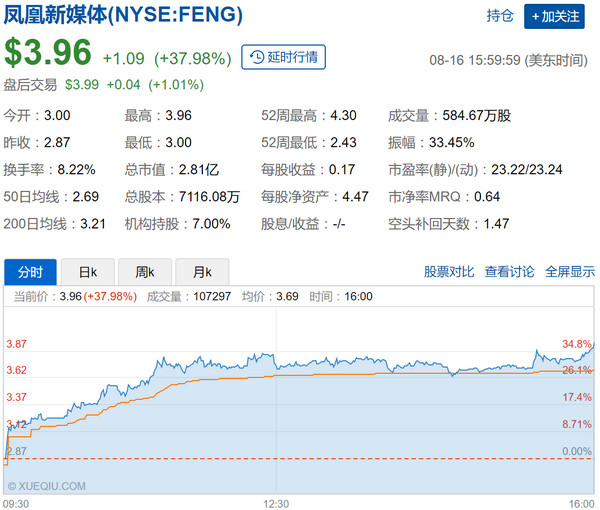Click the red dashed previous-close line
This screenshot has height=510, width=600.
pos(300,459)
